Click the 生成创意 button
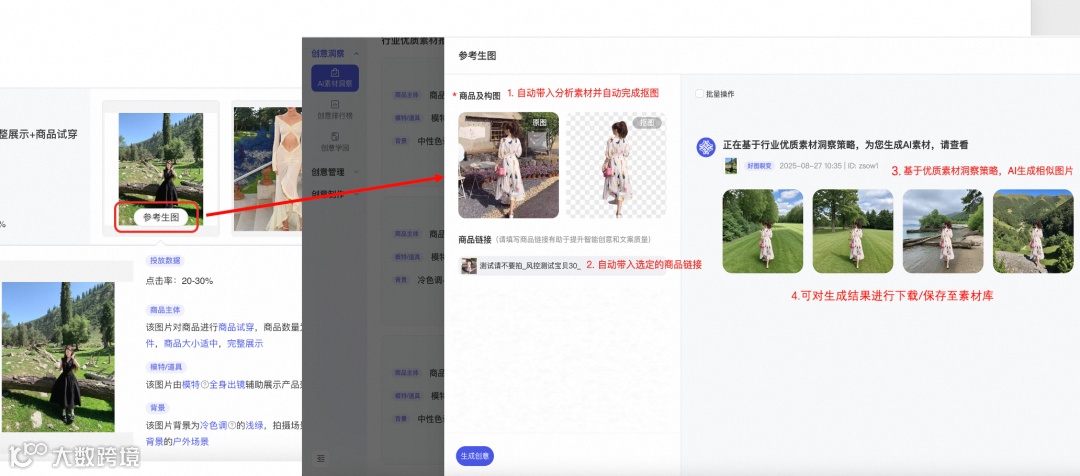1080x476 pixels. 475,456
